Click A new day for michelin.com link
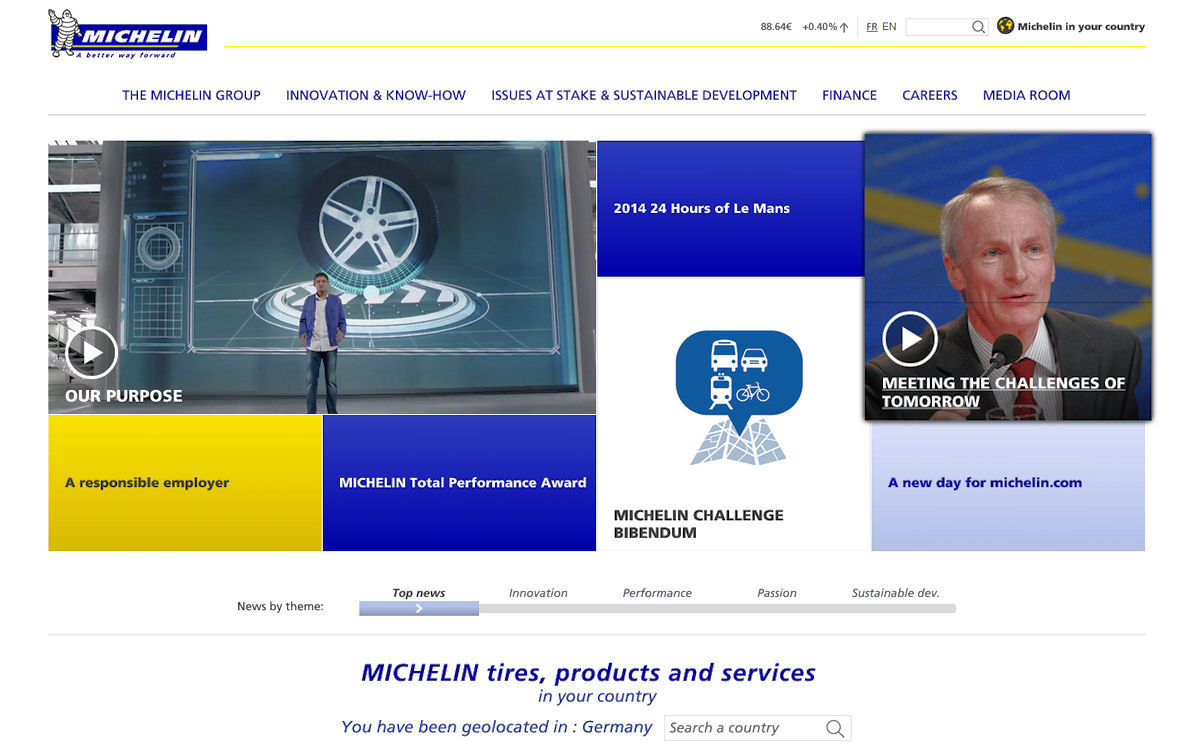 (984, 482)
